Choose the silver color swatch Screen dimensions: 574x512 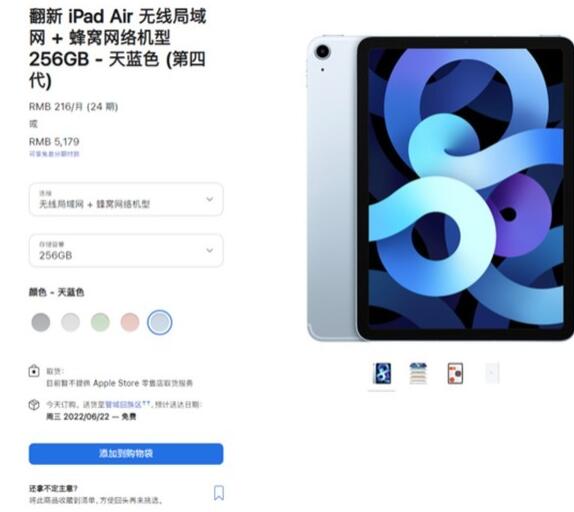[x=70, y=322]
